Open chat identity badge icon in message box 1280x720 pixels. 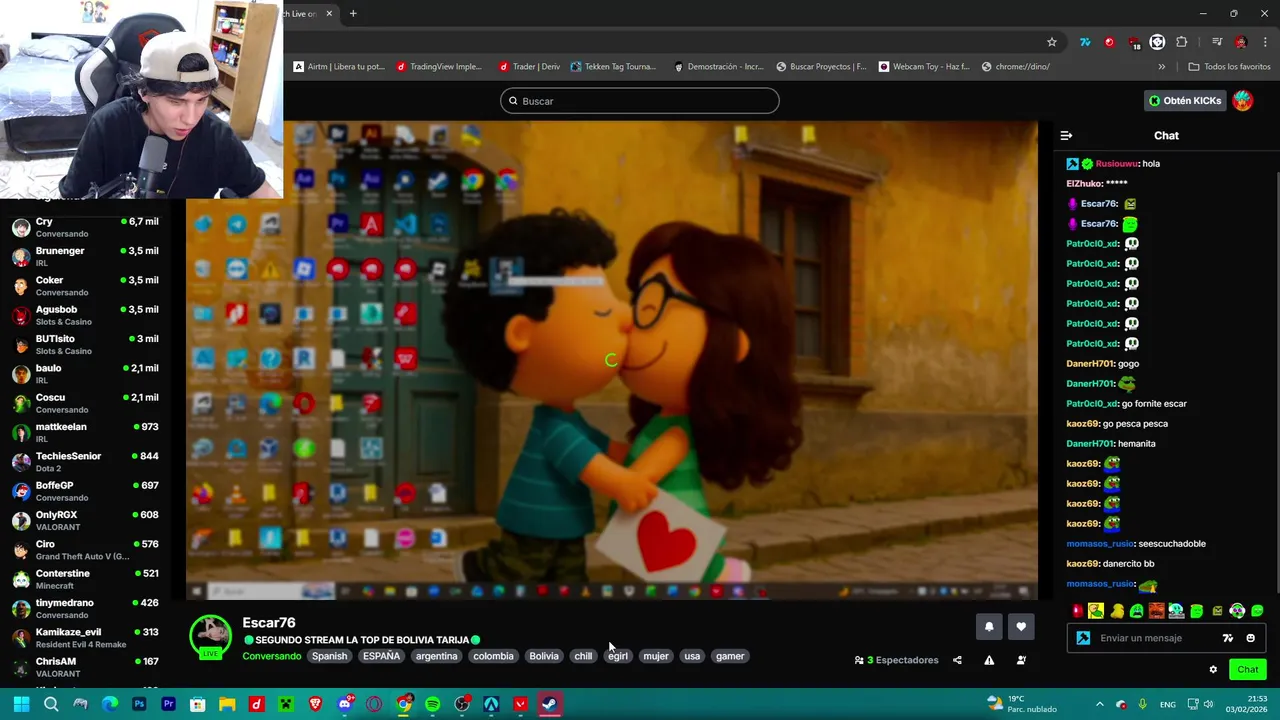(1083, 638)
